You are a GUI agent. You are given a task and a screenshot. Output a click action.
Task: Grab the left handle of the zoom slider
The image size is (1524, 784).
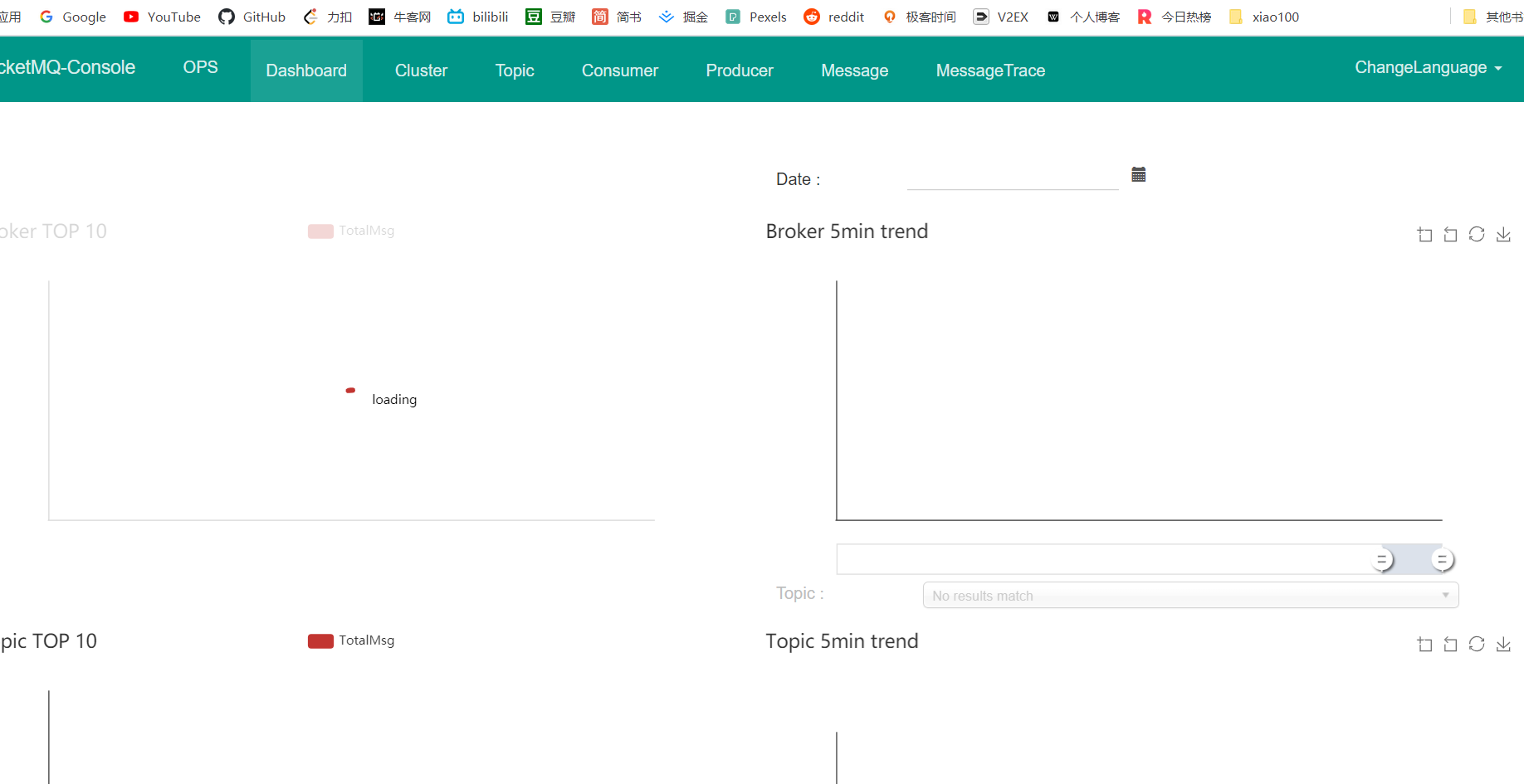1382,560
